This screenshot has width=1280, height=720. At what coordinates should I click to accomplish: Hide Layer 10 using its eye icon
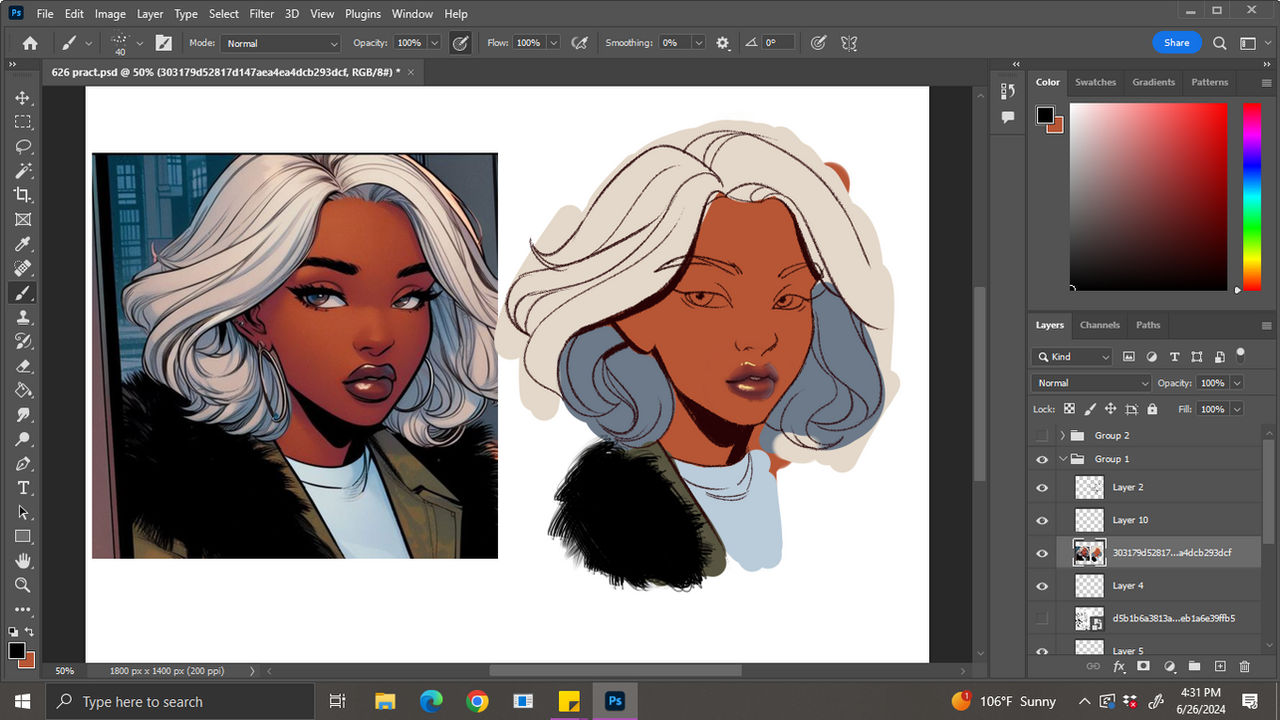point(1042,520)
